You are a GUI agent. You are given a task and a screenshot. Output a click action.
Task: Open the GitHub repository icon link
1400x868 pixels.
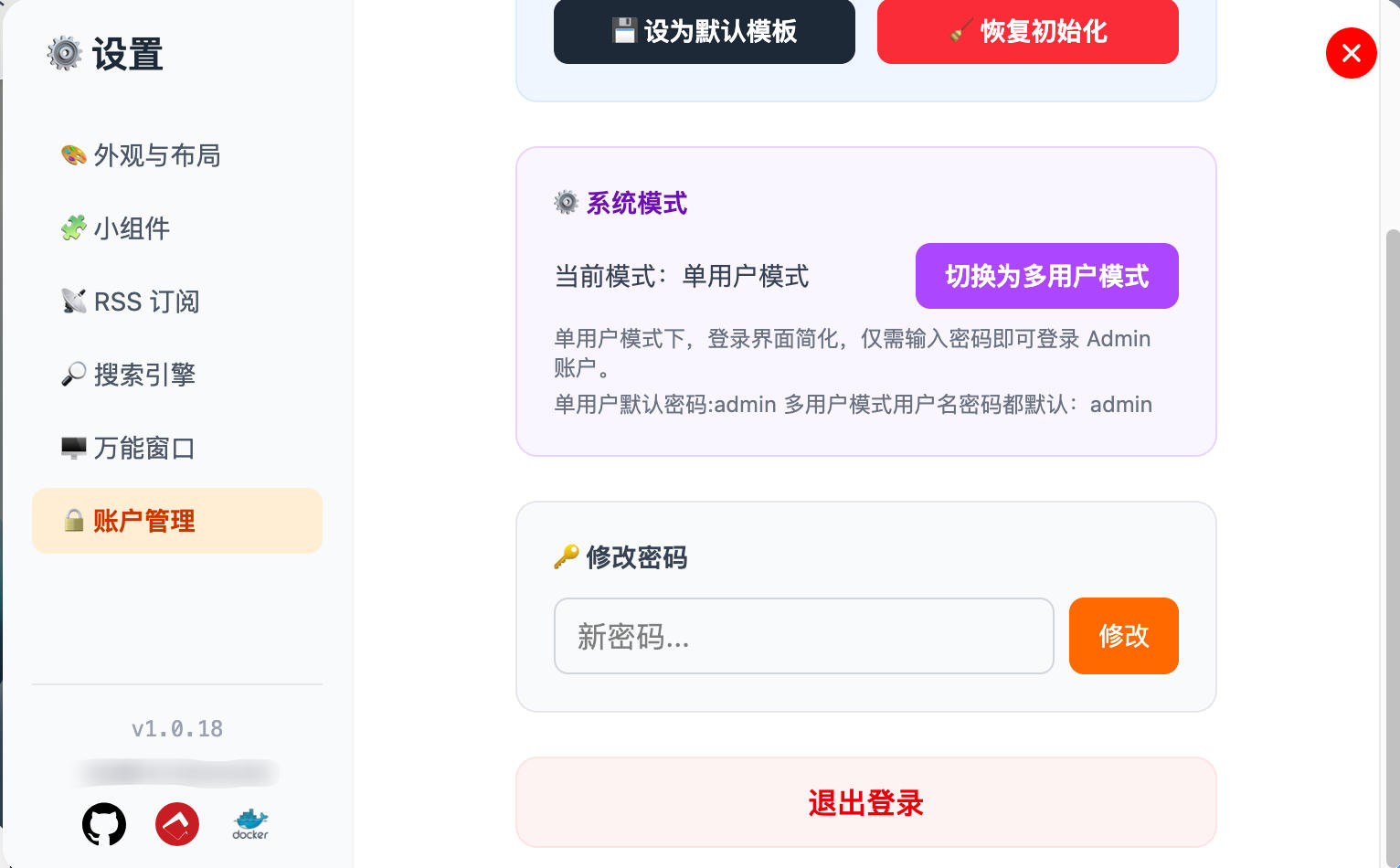[x=104, y=824]
